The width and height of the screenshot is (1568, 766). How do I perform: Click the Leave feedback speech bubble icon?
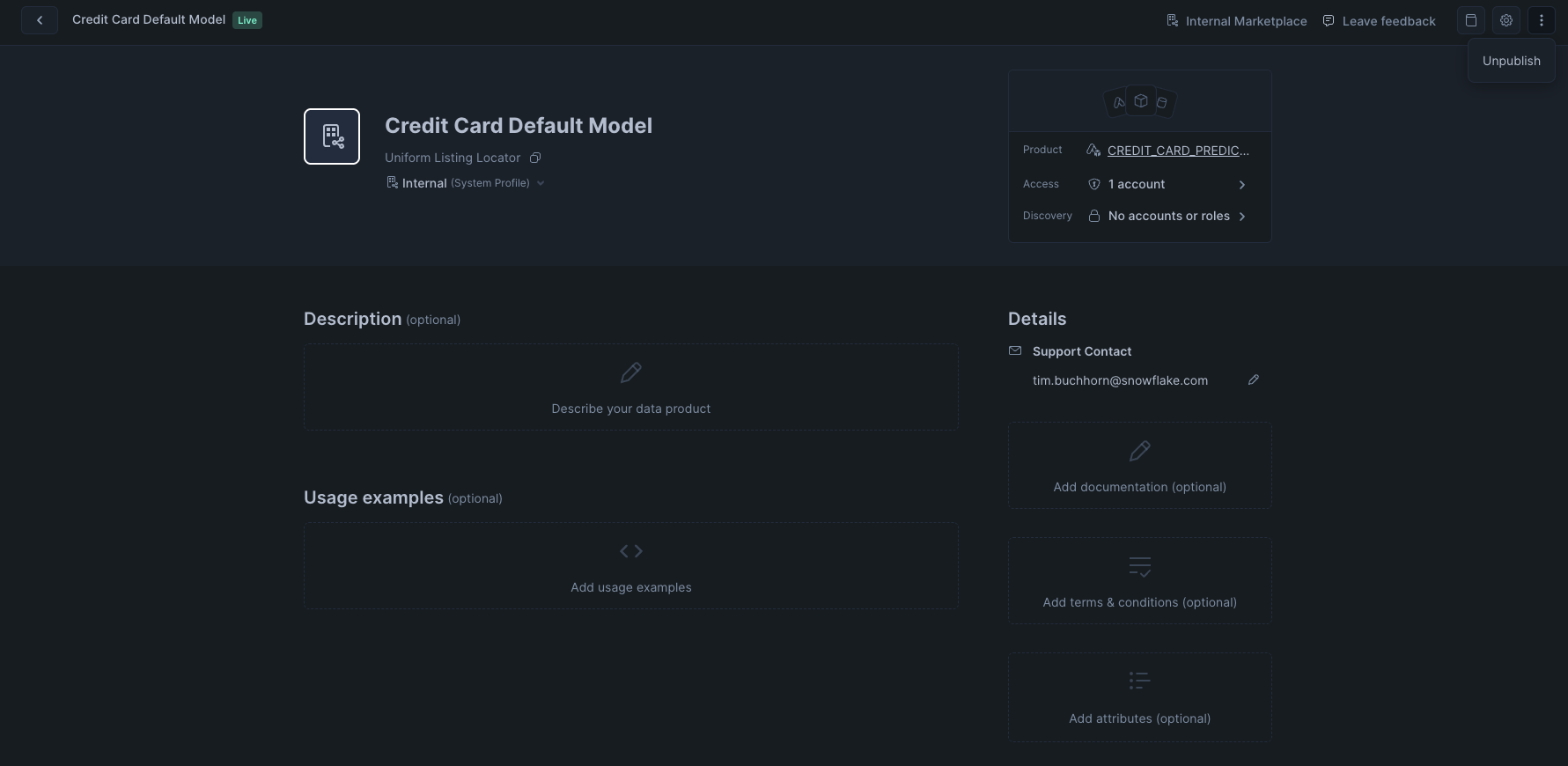(1329, 21)
